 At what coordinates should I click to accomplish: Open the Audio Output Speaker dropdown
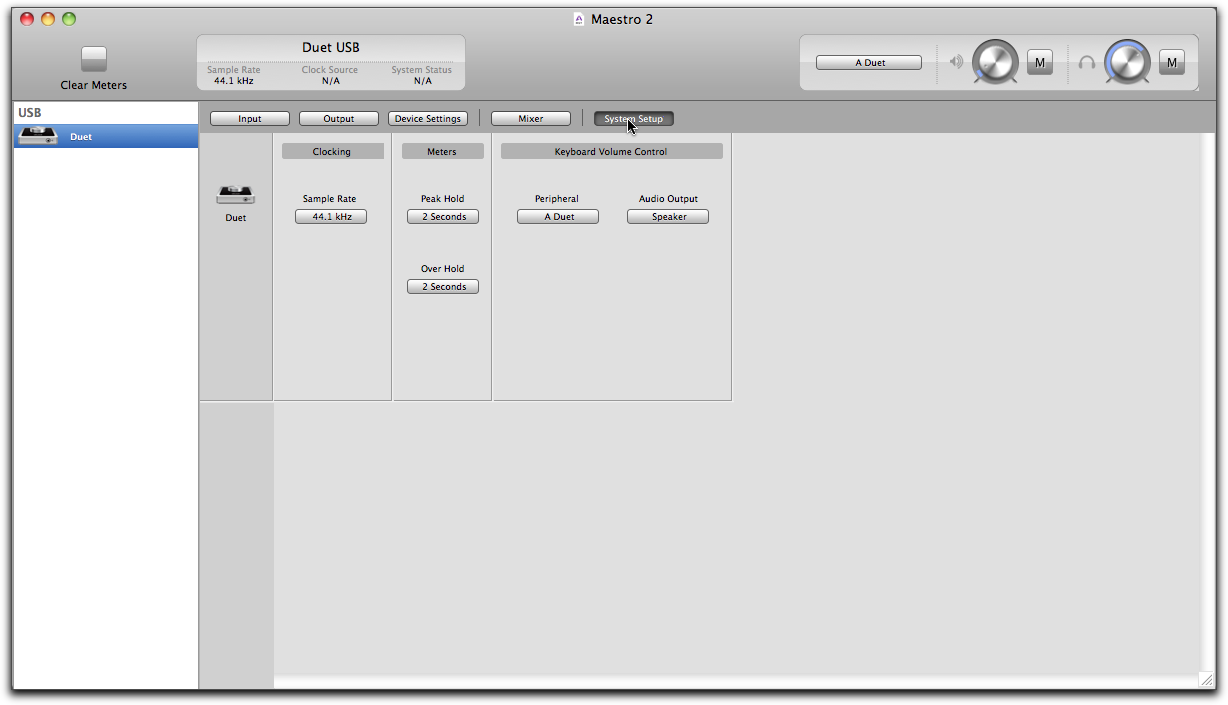click(x=668, y=217)
